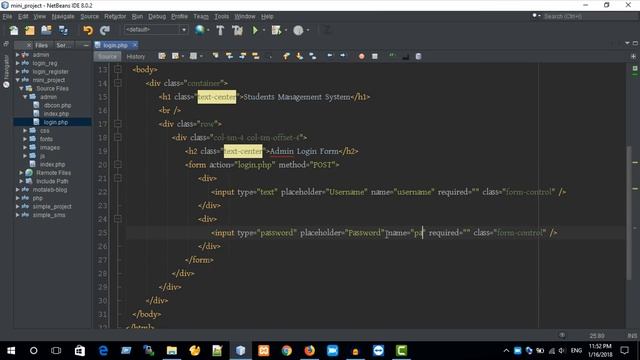Click the browser globe icon
Screen dimensions: 640x360
coord(200,30)
